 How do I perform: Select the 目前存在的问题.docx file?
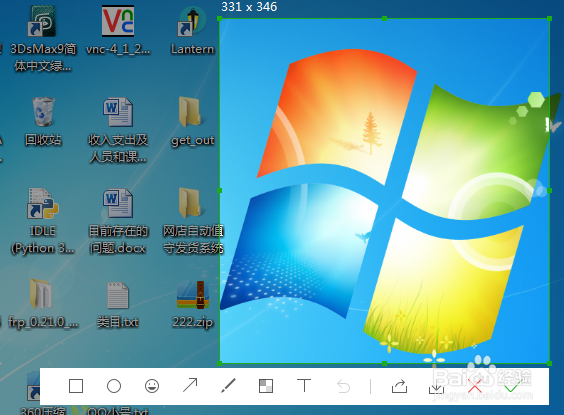[118, 221]
